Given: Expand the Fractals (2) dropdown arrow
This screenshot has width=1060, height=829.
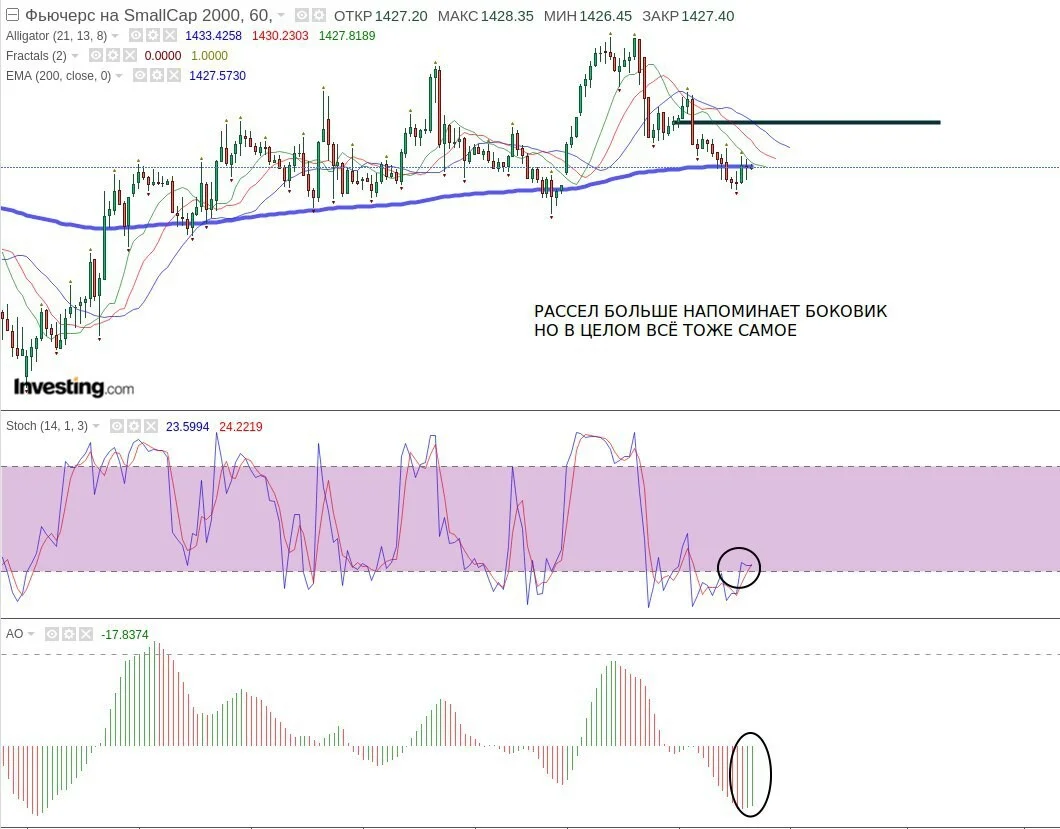Looking at the screenshot, I should tap(75, 55).
